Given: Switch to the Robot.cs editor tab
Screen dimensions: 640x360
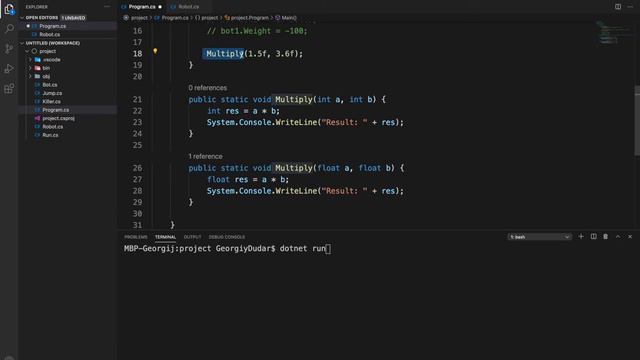Looking at the screenshot, I should click(x=188, y=7).
